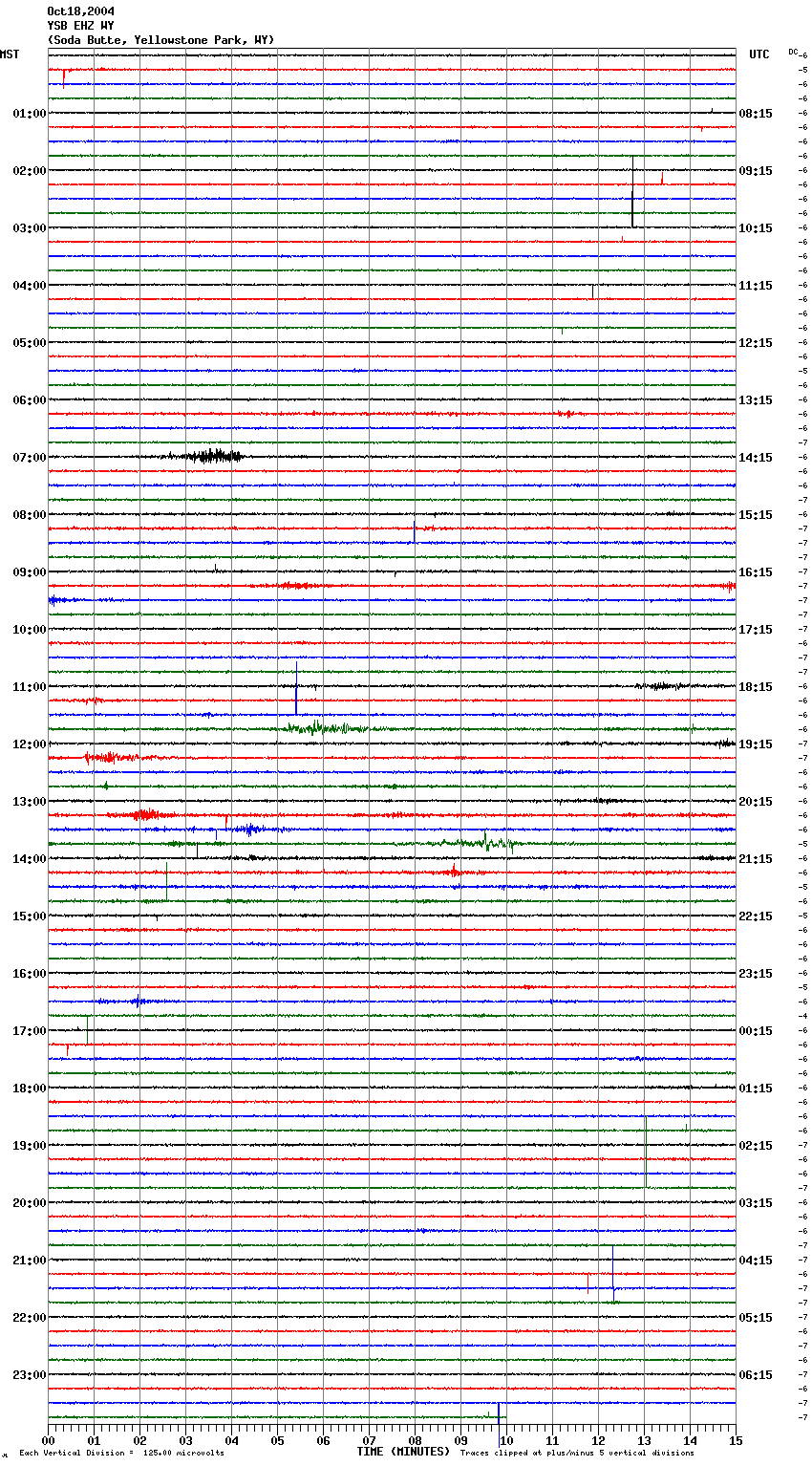Click the 15:00 MST time label
The image size is (812, 1466).
click(29, 916)
